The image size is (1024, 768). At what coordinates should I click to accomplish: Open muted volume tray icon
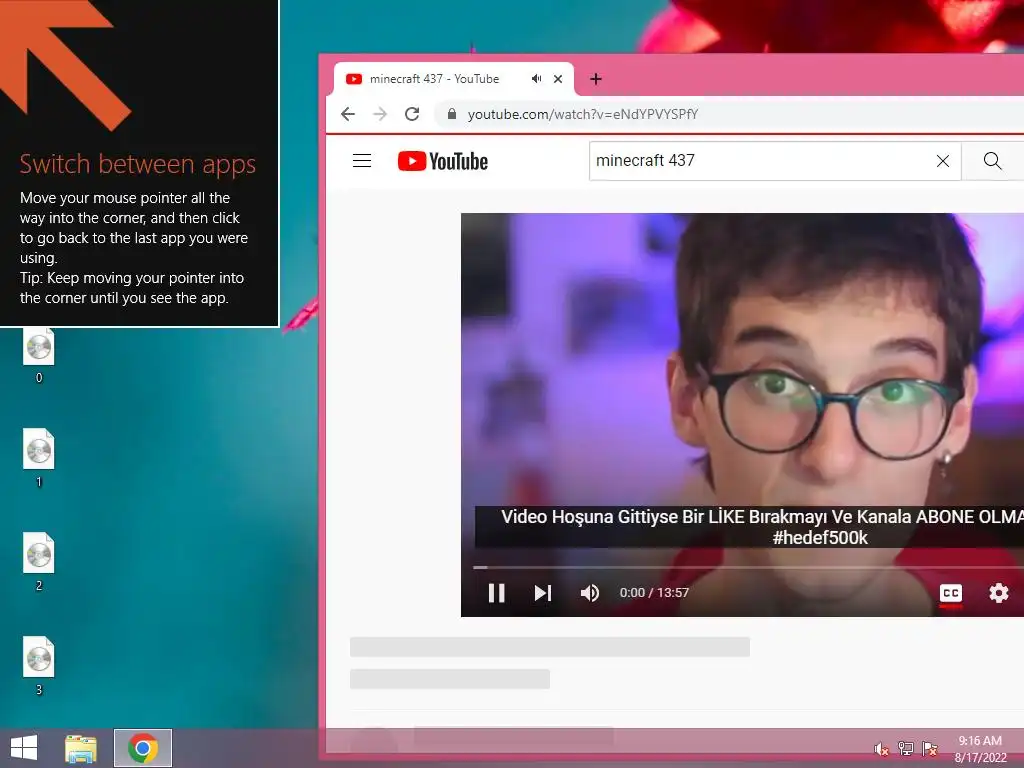[881, 749]
